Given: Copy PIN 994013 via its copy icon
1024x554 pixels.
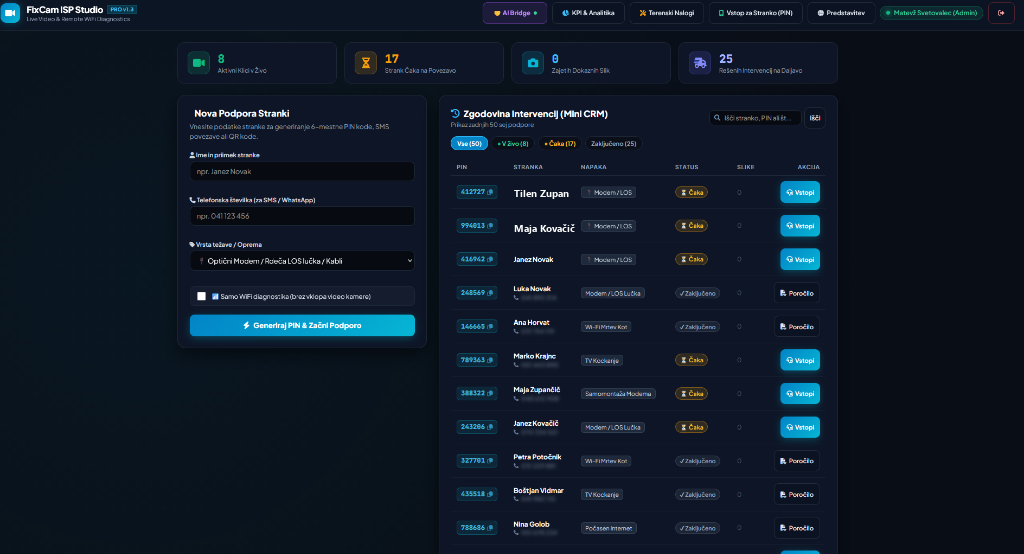Looking at the screenshot, I should click(490, 226).
